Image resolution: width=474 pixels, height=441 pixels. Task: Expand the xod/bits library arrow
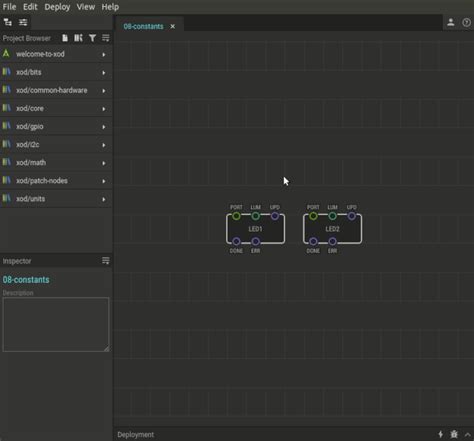tap(104, 72)
